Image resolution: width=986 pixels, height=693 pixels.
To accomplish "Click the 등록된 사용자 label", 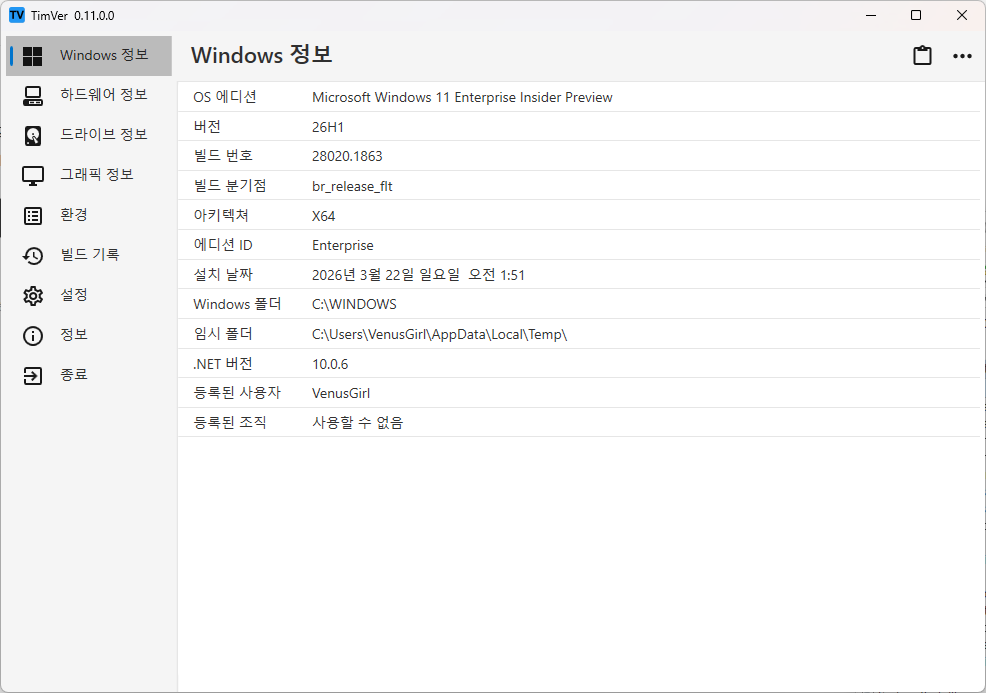I will (x=236, y=392).
